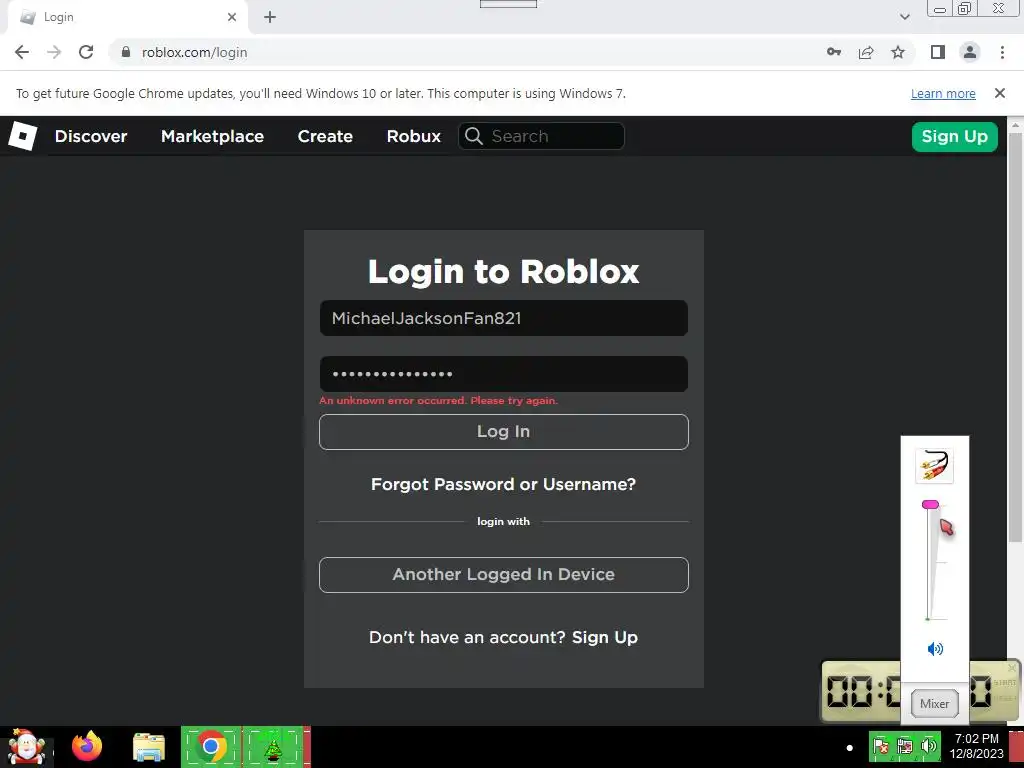Click the Roblox logo home icon
The width and height of the screenshot is (1024, 768).
(22, 136)
